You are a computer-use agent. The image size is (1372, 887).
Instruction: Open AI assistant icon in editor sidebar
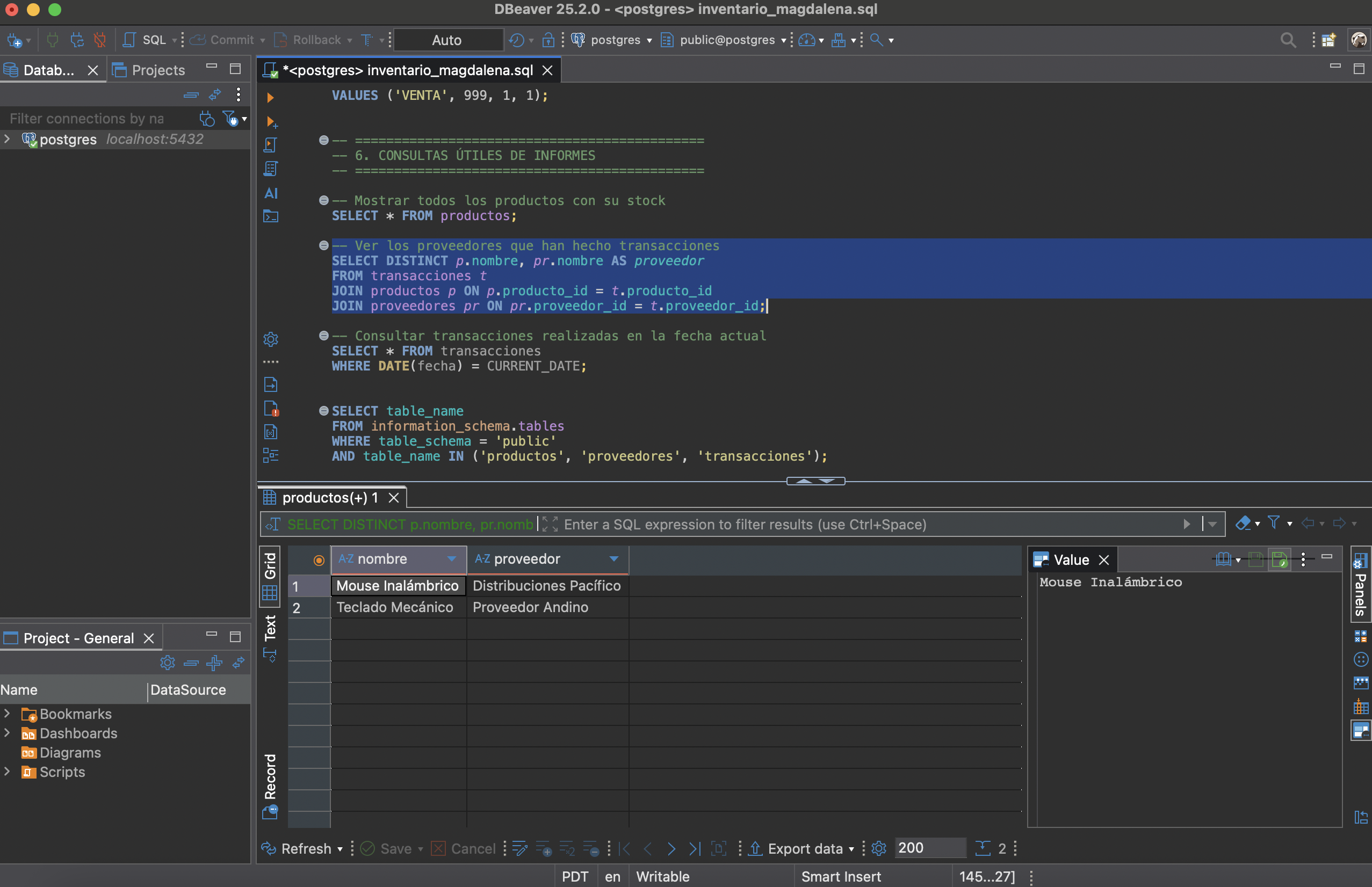coord(271,193)
